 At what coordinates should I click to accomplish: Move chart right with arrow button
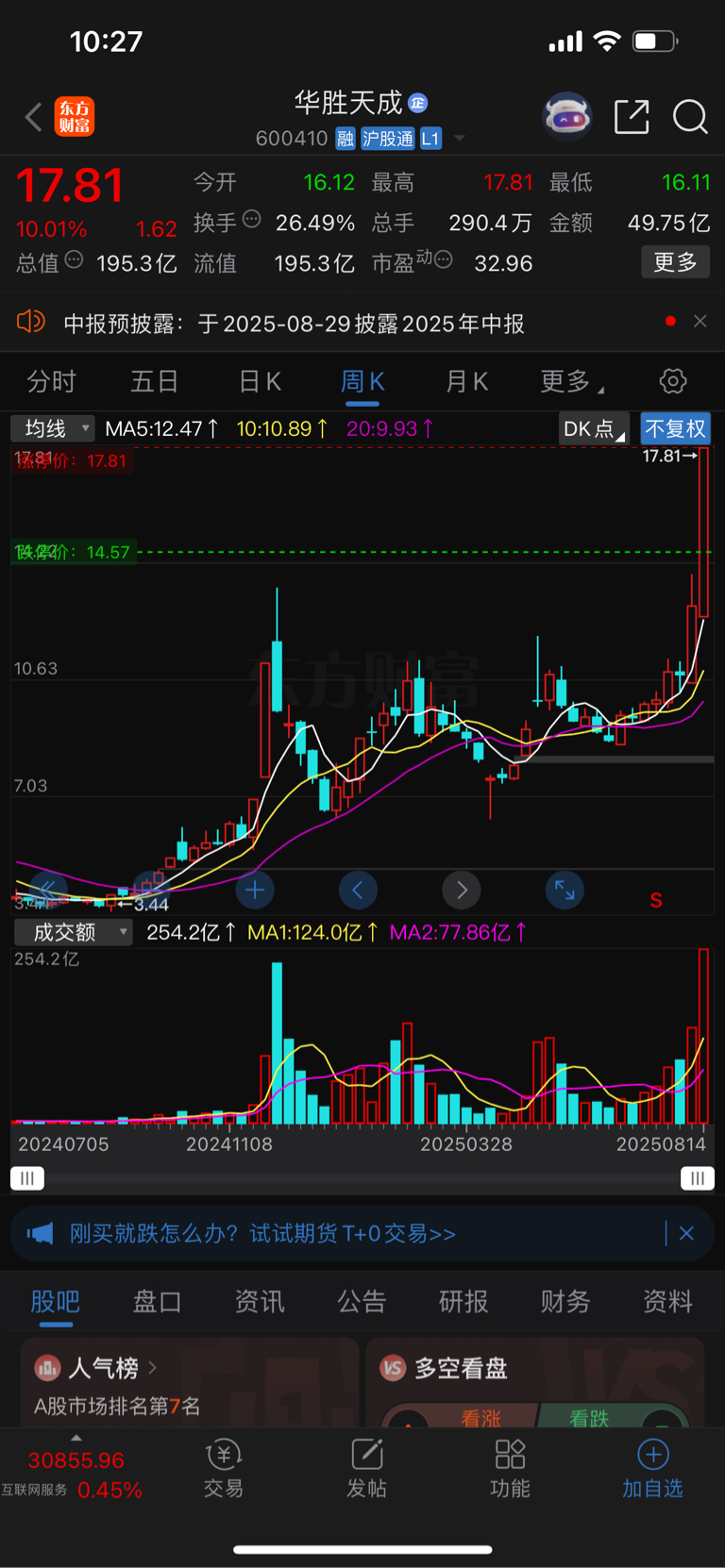[462, 889]
